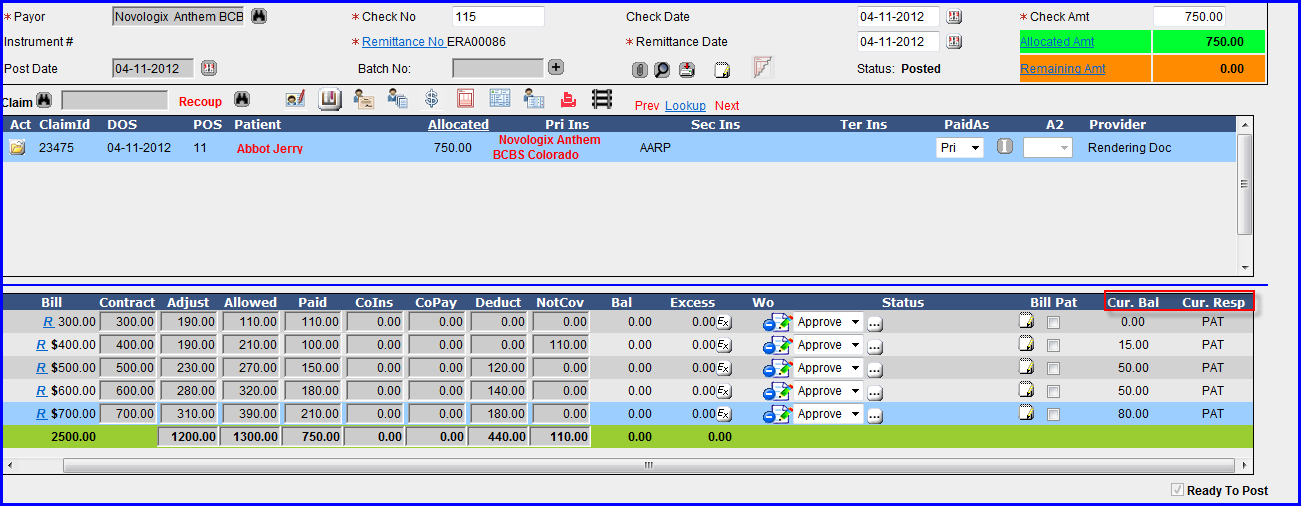1301x506 pixels.
Task: Click the blue form grid toolbar icon
Action: pyautogui.click(x=500, y=99)
